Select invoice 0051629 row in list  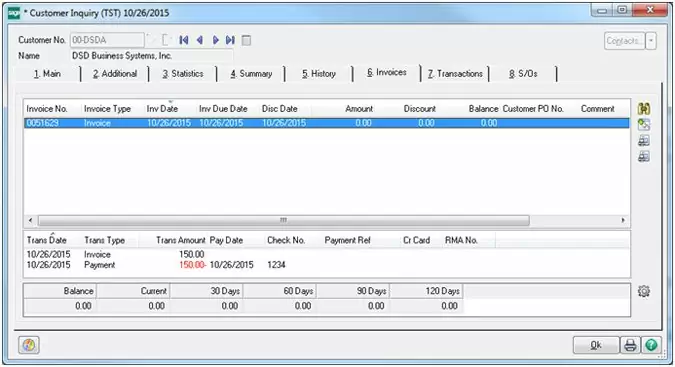[x=326, y=123]
